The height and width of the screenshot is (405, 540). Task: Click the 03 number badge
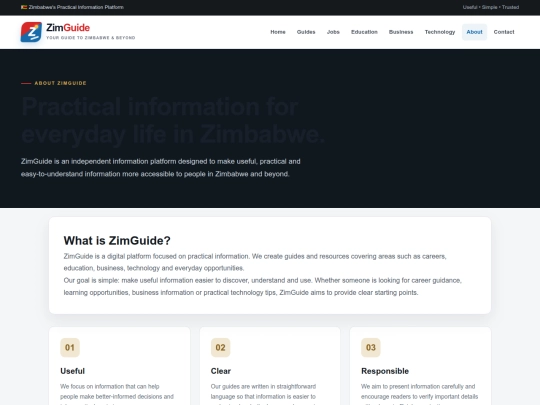click(x=371, y=347)
